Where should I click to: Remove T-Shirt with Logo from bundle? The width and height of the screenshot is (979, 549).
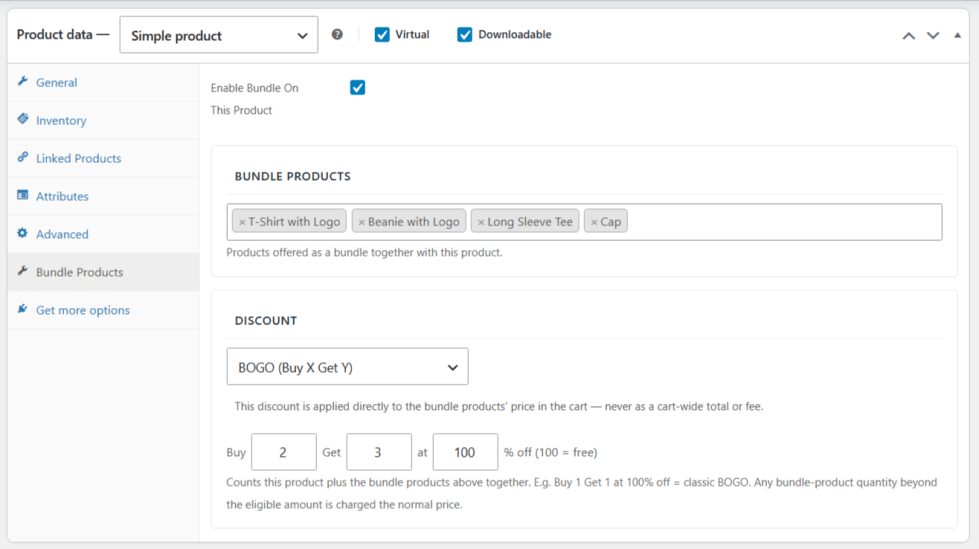pos(242,222)
